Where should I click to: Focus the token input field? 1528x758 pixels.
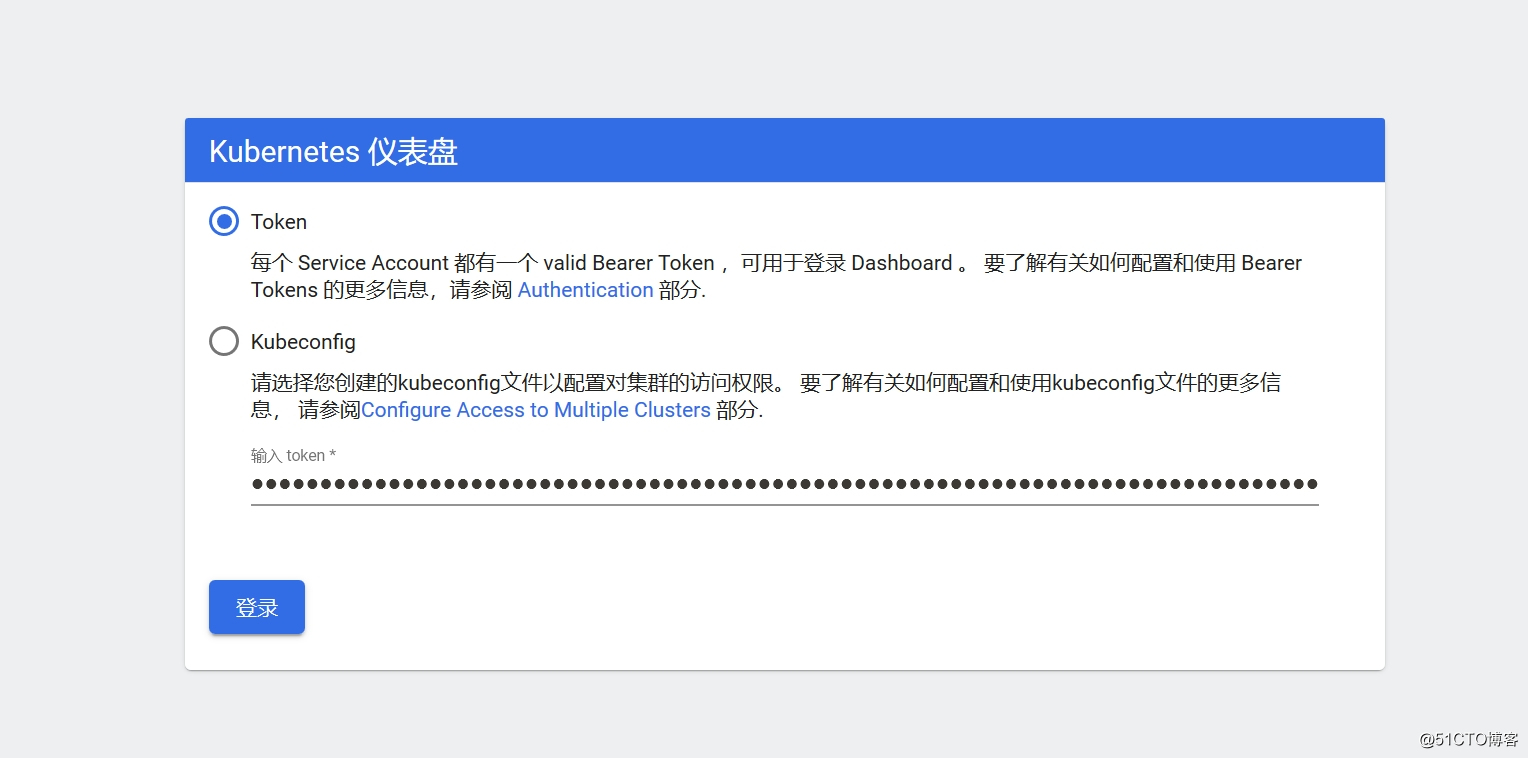pos(784,485)
